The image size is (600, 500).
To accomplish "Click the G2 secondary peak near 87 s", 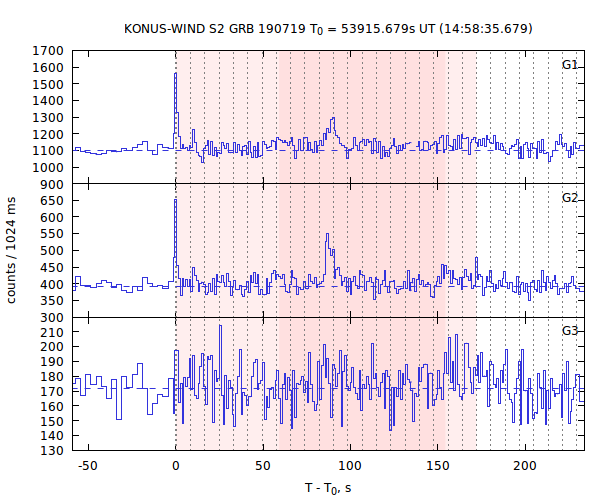I will tap(327, 234).
